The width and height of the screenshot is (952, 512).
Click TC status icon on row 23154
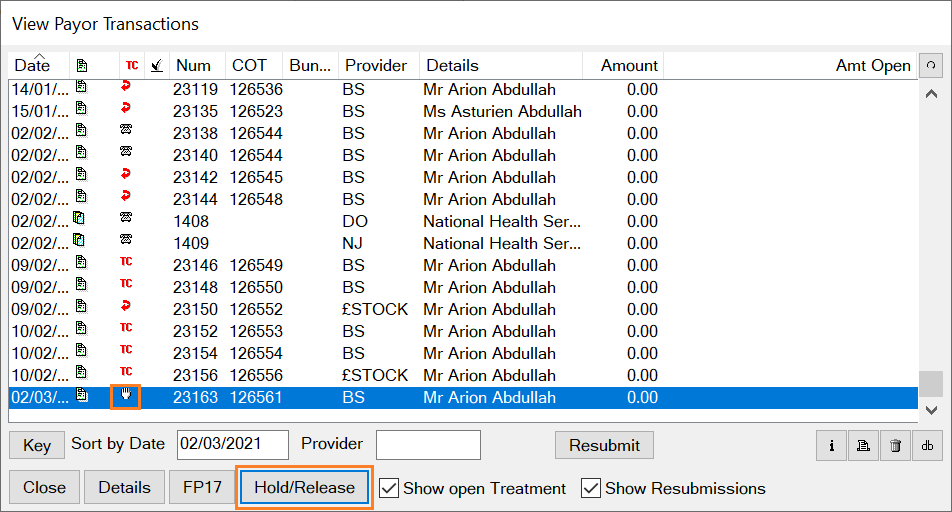(126, 350)
